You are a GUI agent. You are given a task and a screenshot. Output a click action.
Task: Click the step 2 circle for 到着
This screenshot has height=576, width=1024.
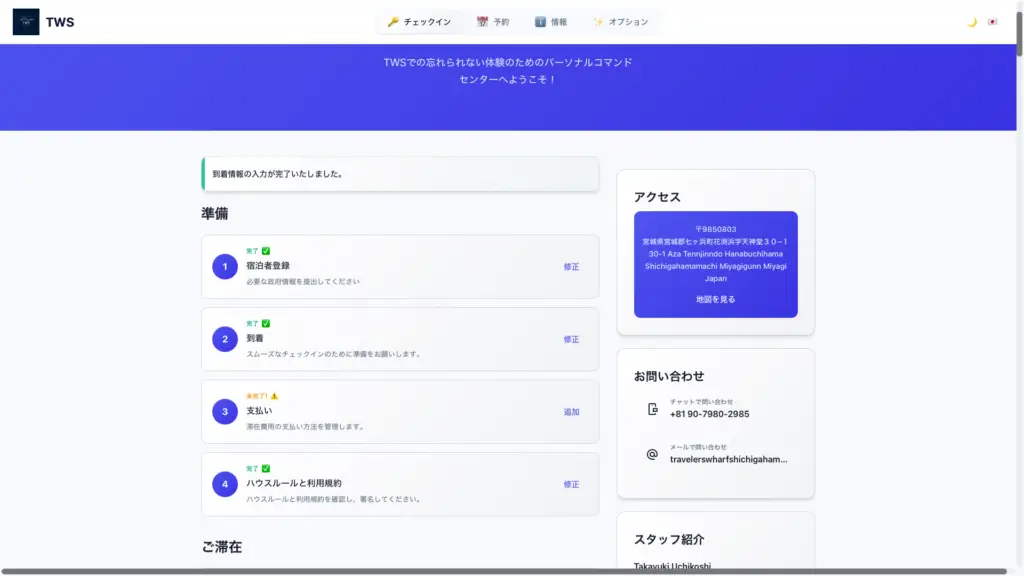click(x=225, y=339)
